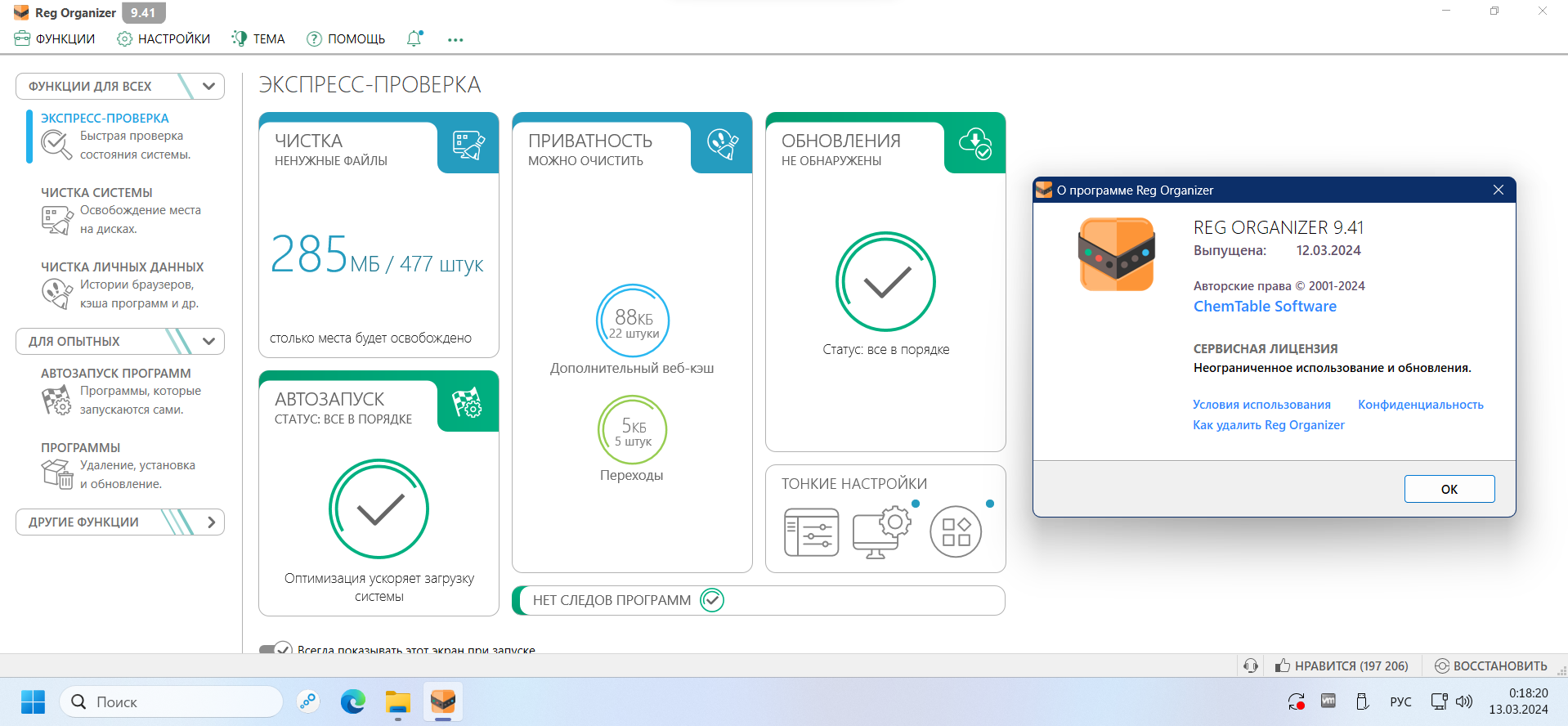This screenshot has height=726, width=1568.
Task: Open ЧИСТКА СИСТЕМЫ from the sidebar
Action: click(x=96, y=192)
